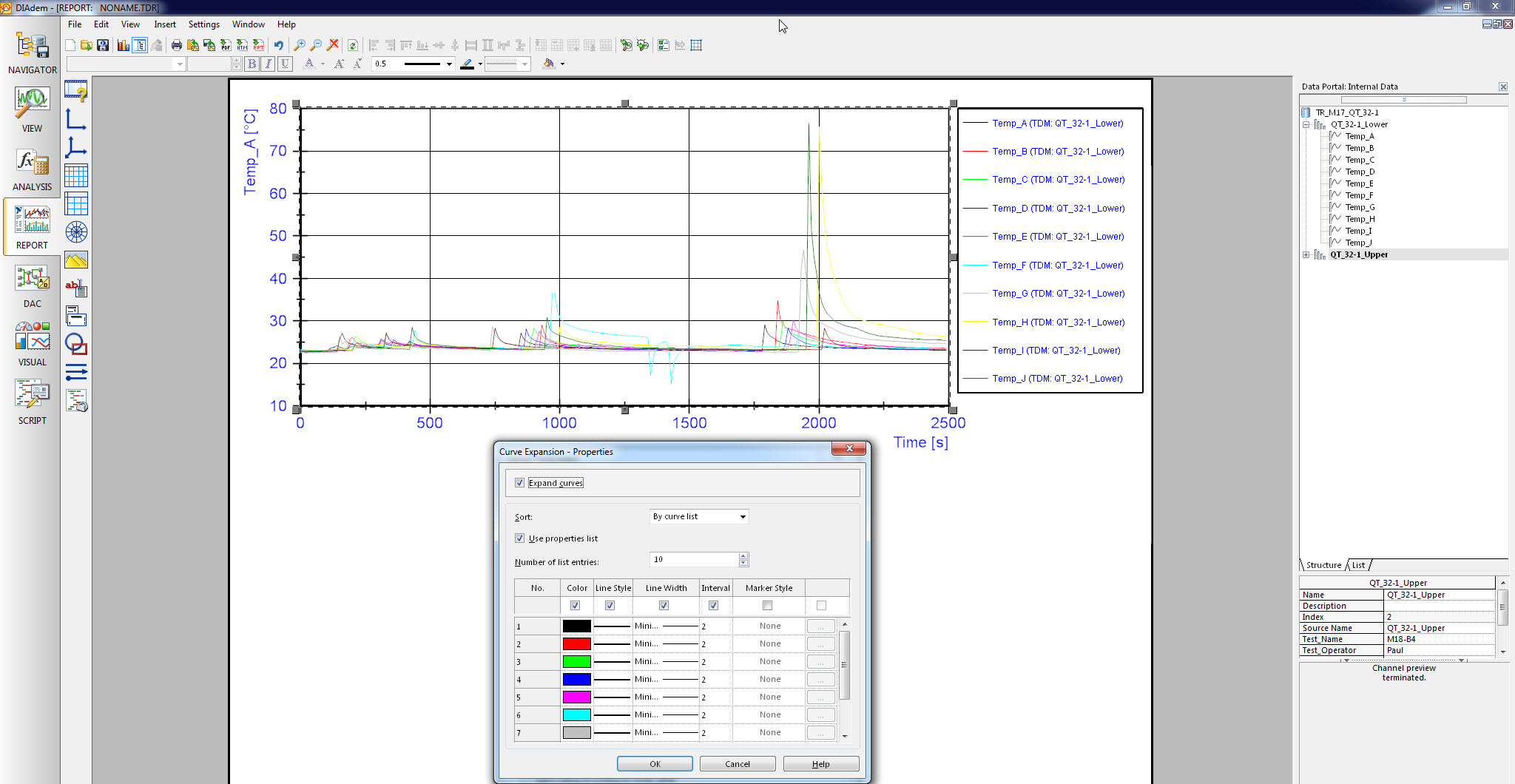
Task: Confirm dialog with OK button
Action: (655, 764)
